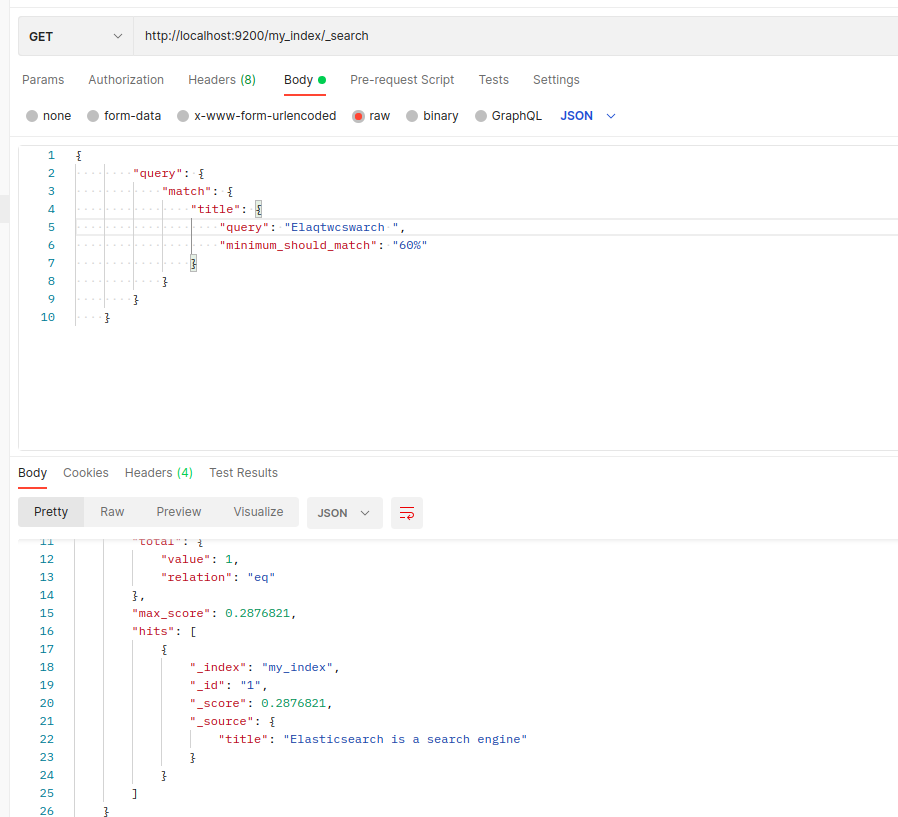Select the binary body type
898x817 pixels.
(x=432, y=116)
